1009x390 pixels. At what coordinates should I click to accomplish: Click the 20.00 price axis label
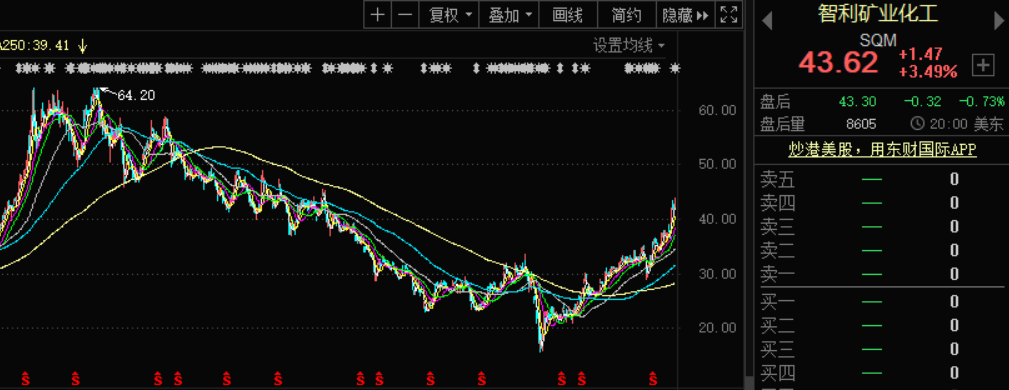[x=717, y=328]
